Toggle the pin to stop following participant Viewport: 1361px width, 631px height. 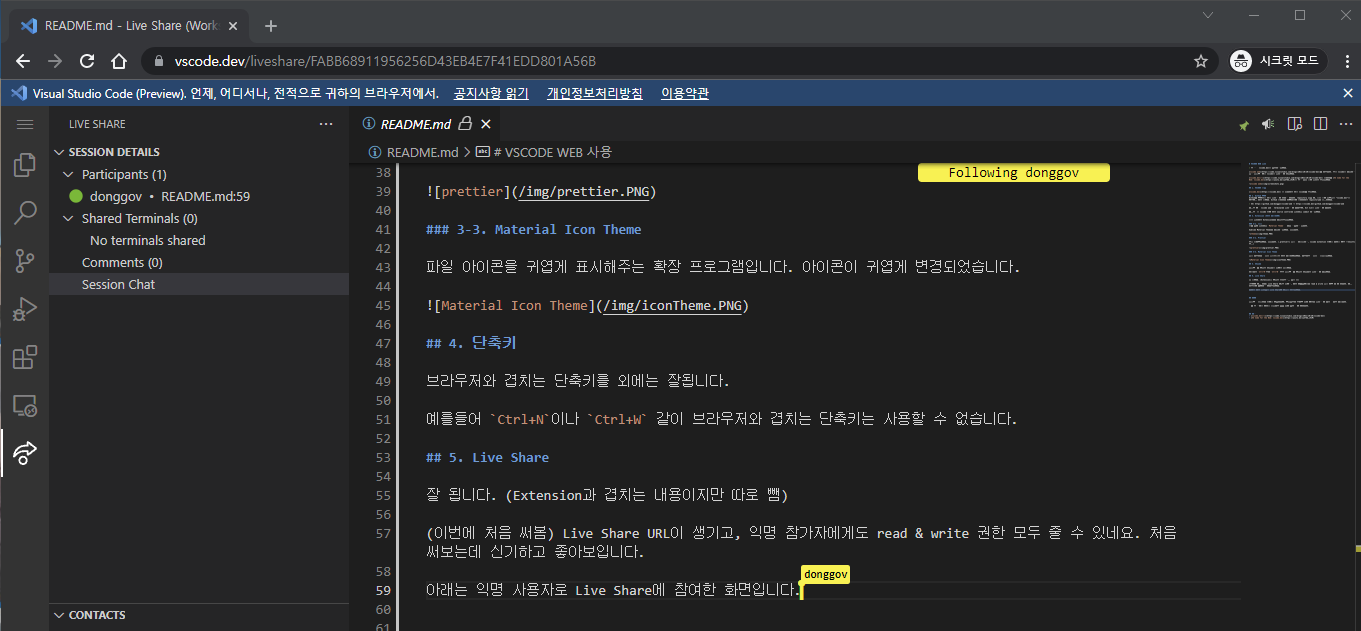[x=1243, y=125]
